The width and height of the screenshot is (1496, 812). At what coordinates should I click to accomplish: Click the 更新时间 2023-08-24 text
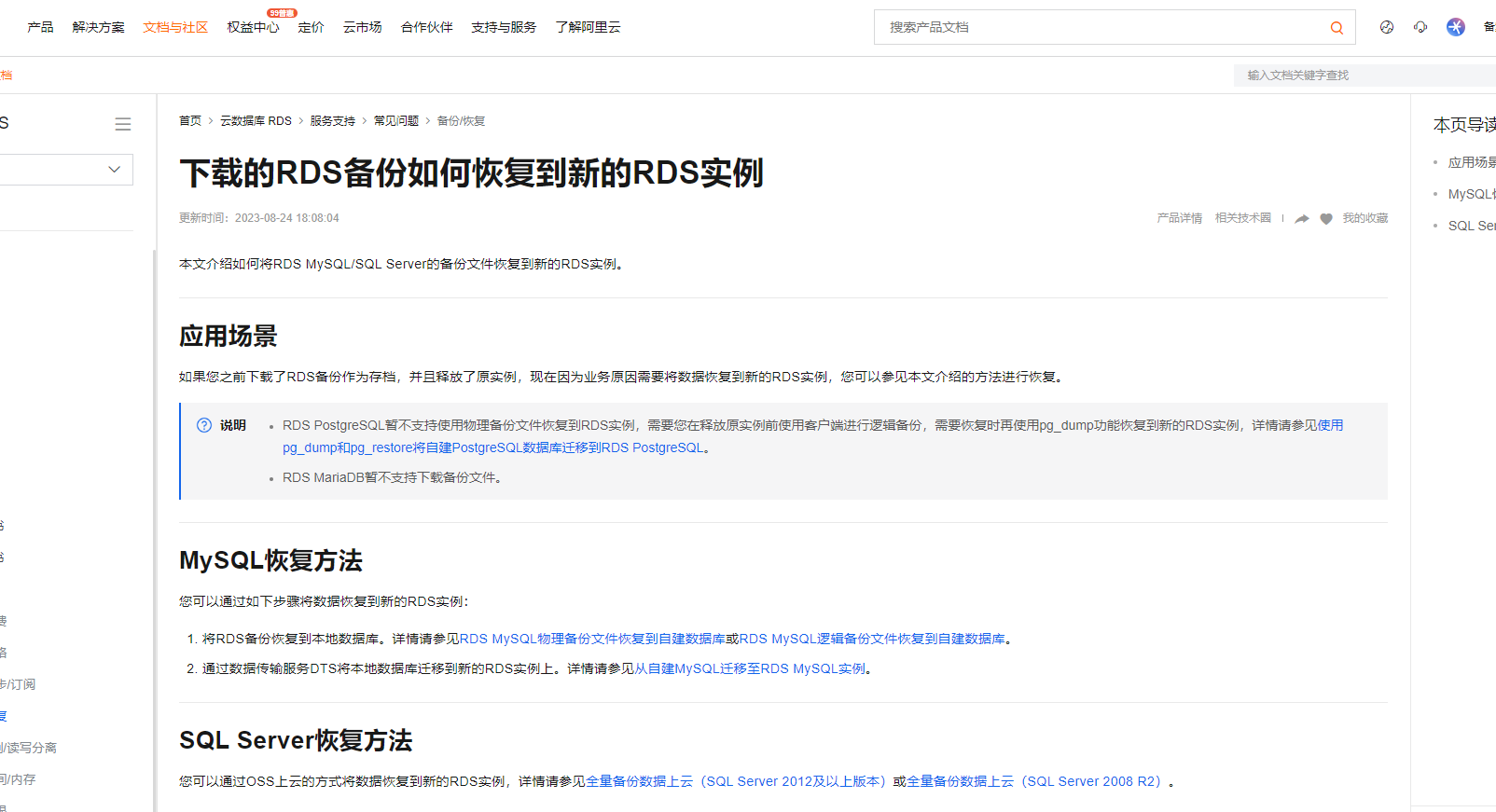(x=259, y=218)
